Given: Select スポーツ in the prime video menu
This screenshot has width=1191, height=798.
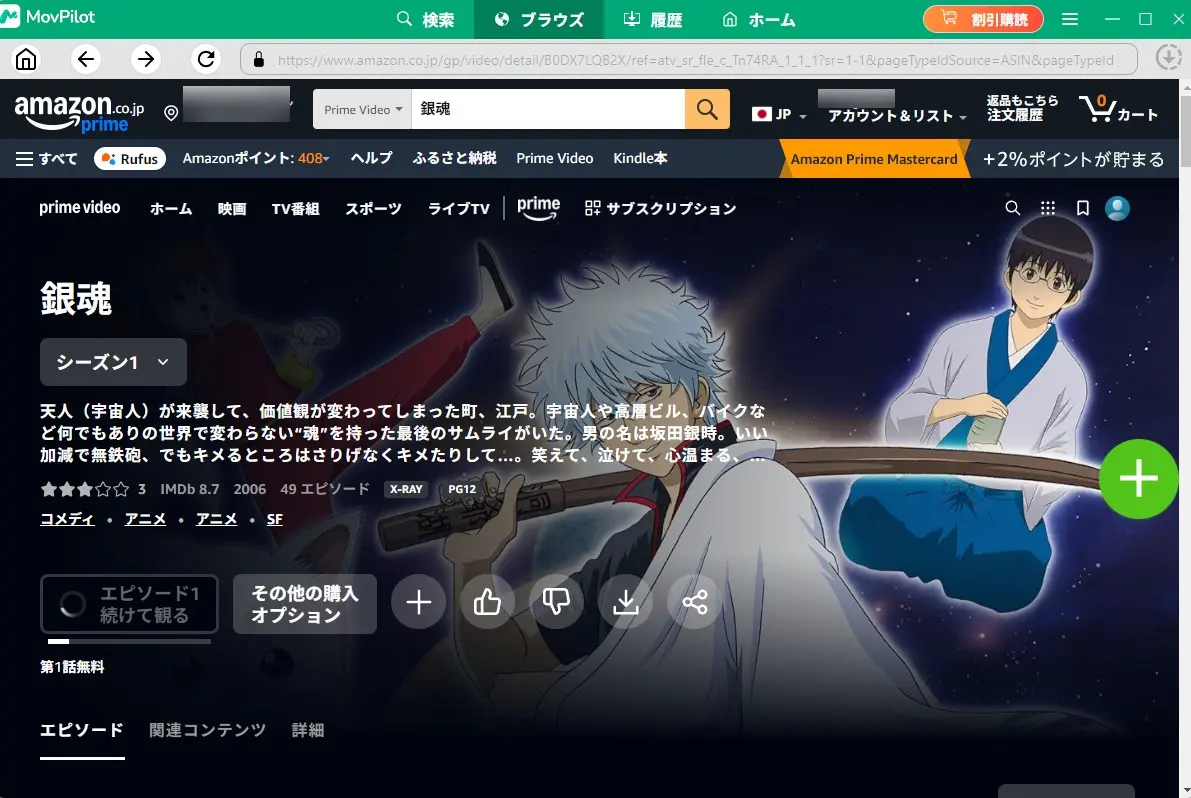Looking at the screenshot, I should [373, 209].
